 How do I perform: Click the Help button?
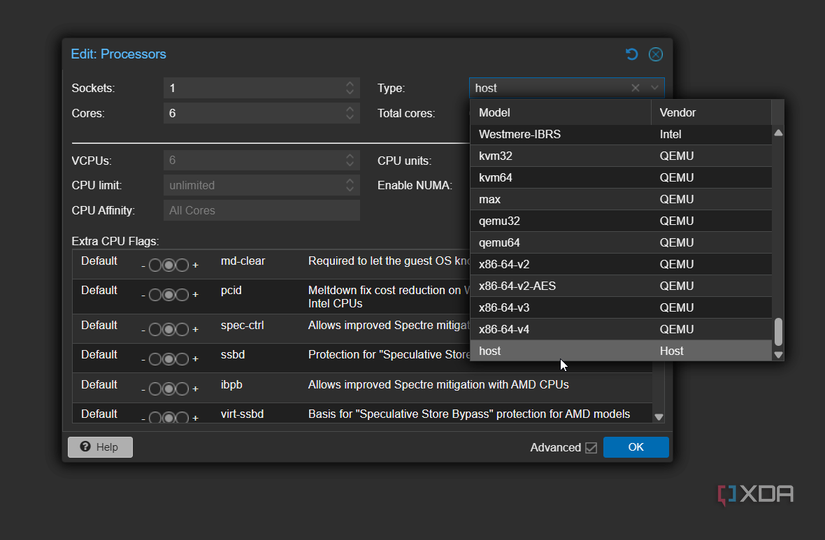coord(100,447)
